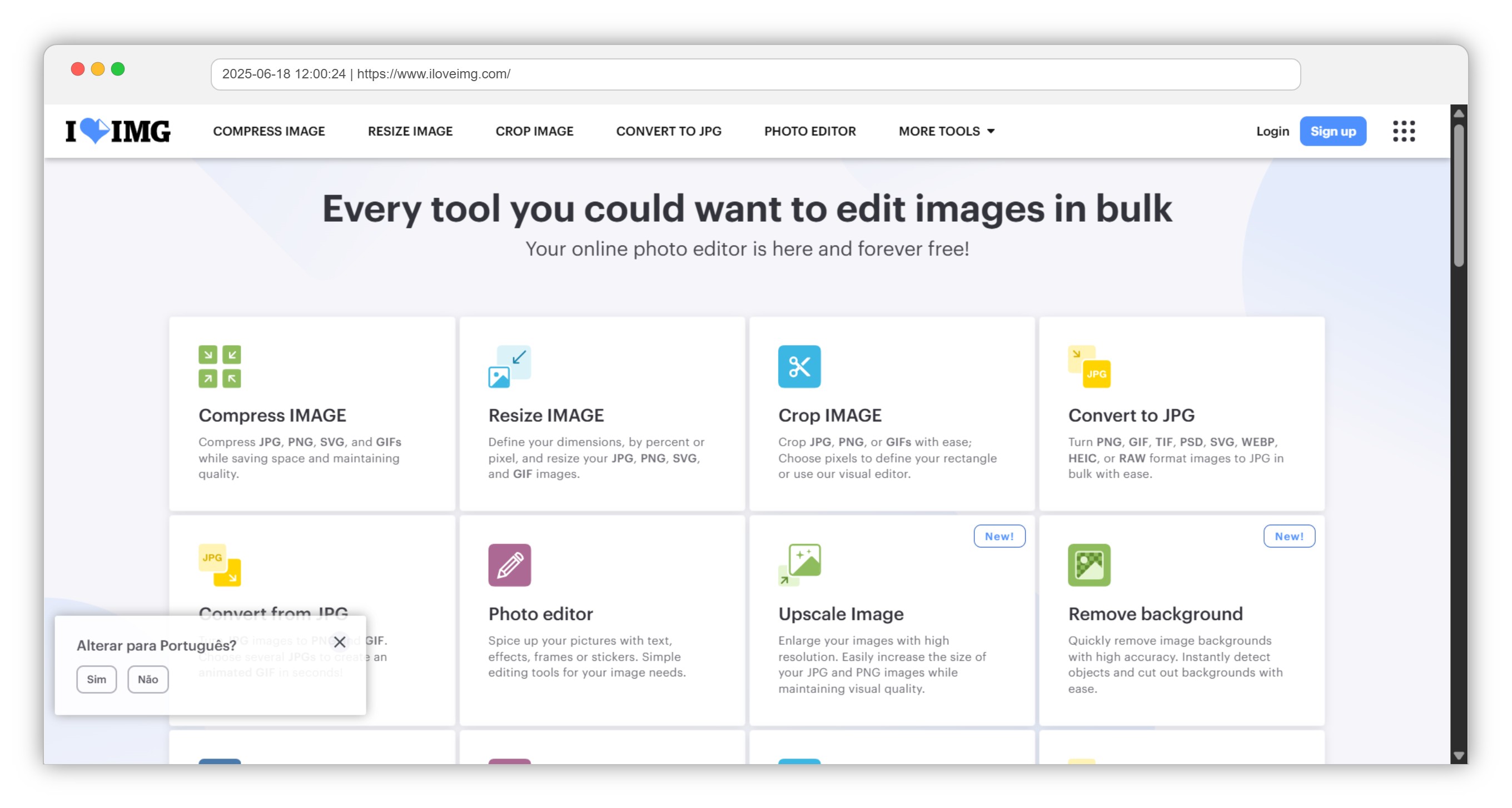Click the Convert to JPG yellow icon

pos(1089,366)
